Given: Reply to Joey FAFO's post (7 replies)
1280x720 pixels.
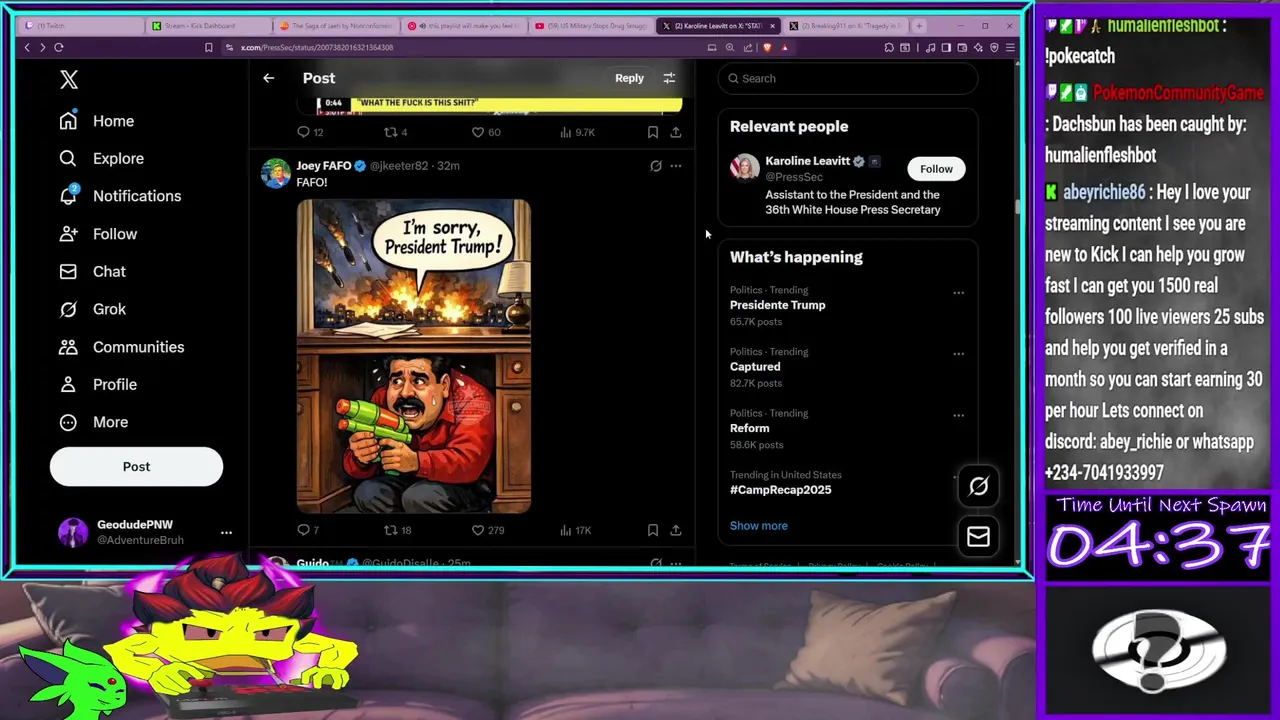Looking at the screenshot, I should point(308,530).
